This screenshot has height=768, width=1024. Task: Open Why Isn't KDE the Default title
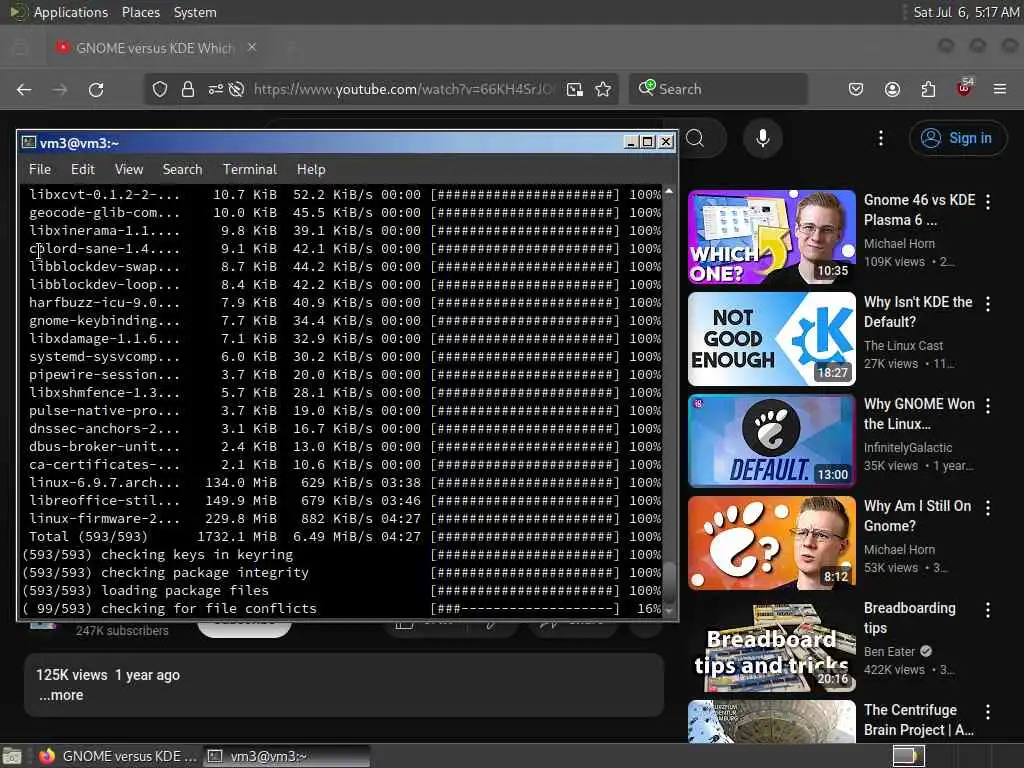918,312
